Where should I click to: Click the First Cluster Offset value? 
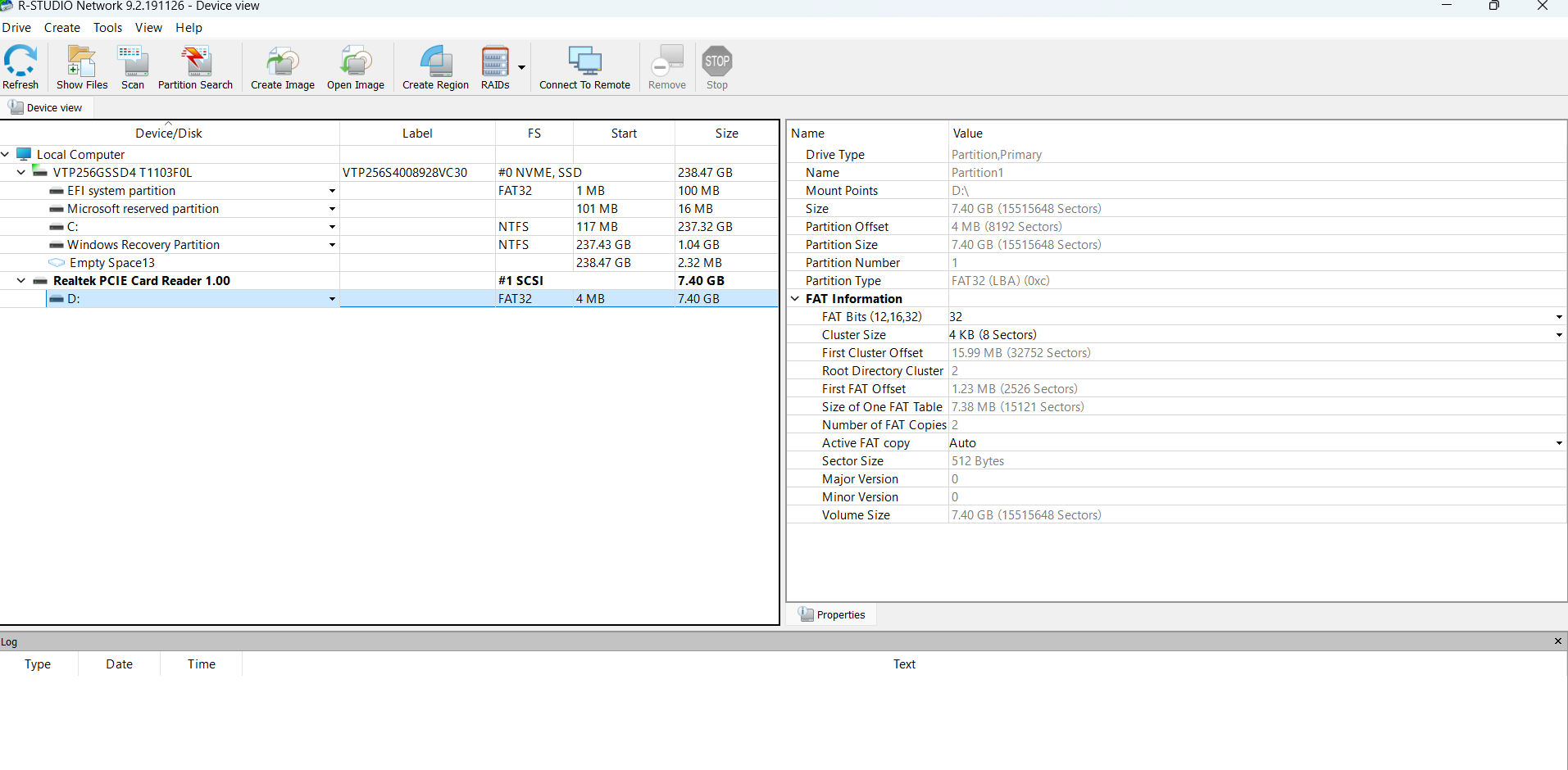tap(1020, 353)
